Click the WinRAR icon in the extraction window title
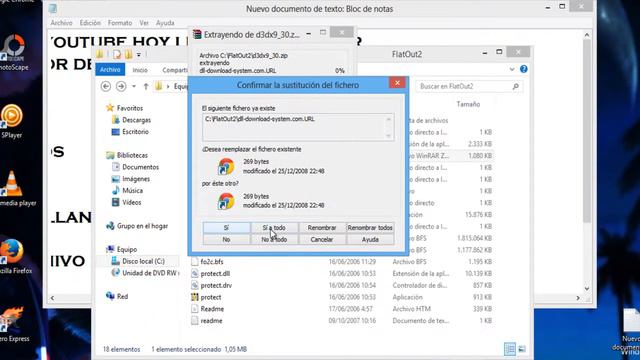 click(197, 34)
